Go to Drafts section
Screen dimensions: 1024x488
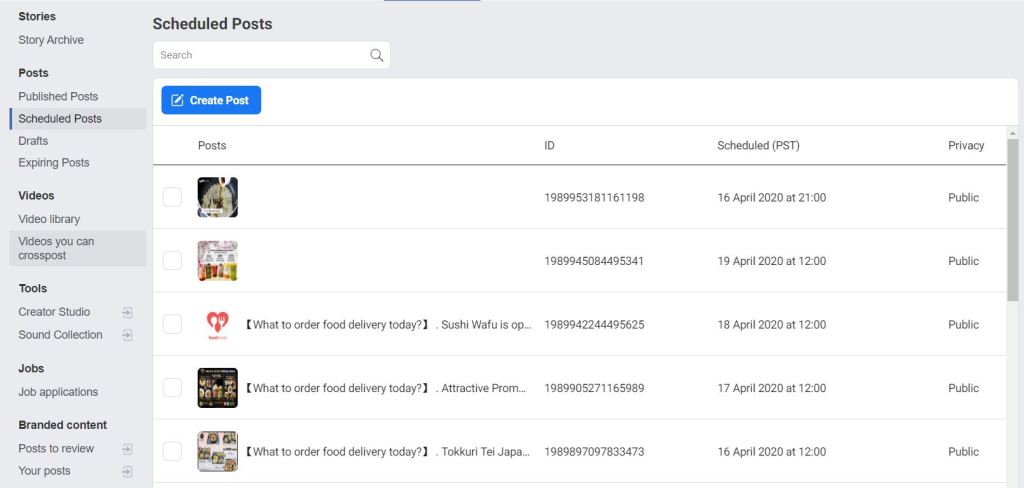(33, 141)
